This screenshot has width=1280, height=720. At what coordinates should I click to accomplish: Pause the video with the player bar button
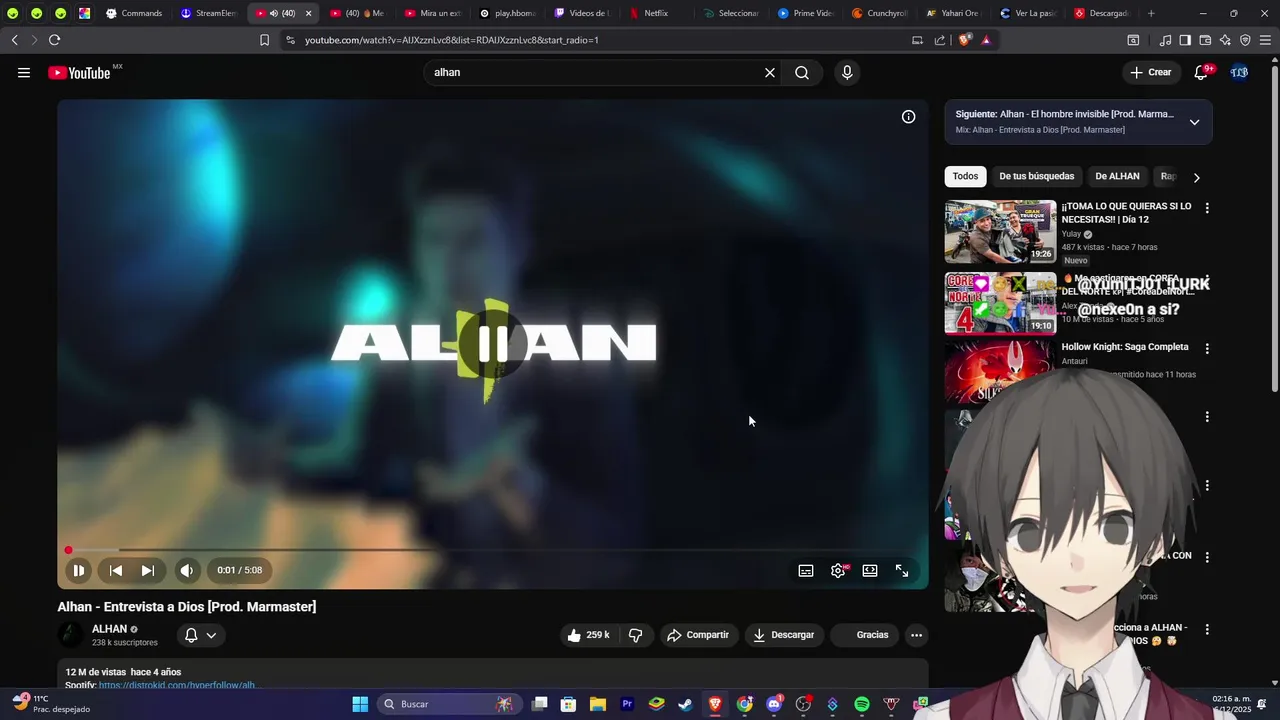coord(78,570)
